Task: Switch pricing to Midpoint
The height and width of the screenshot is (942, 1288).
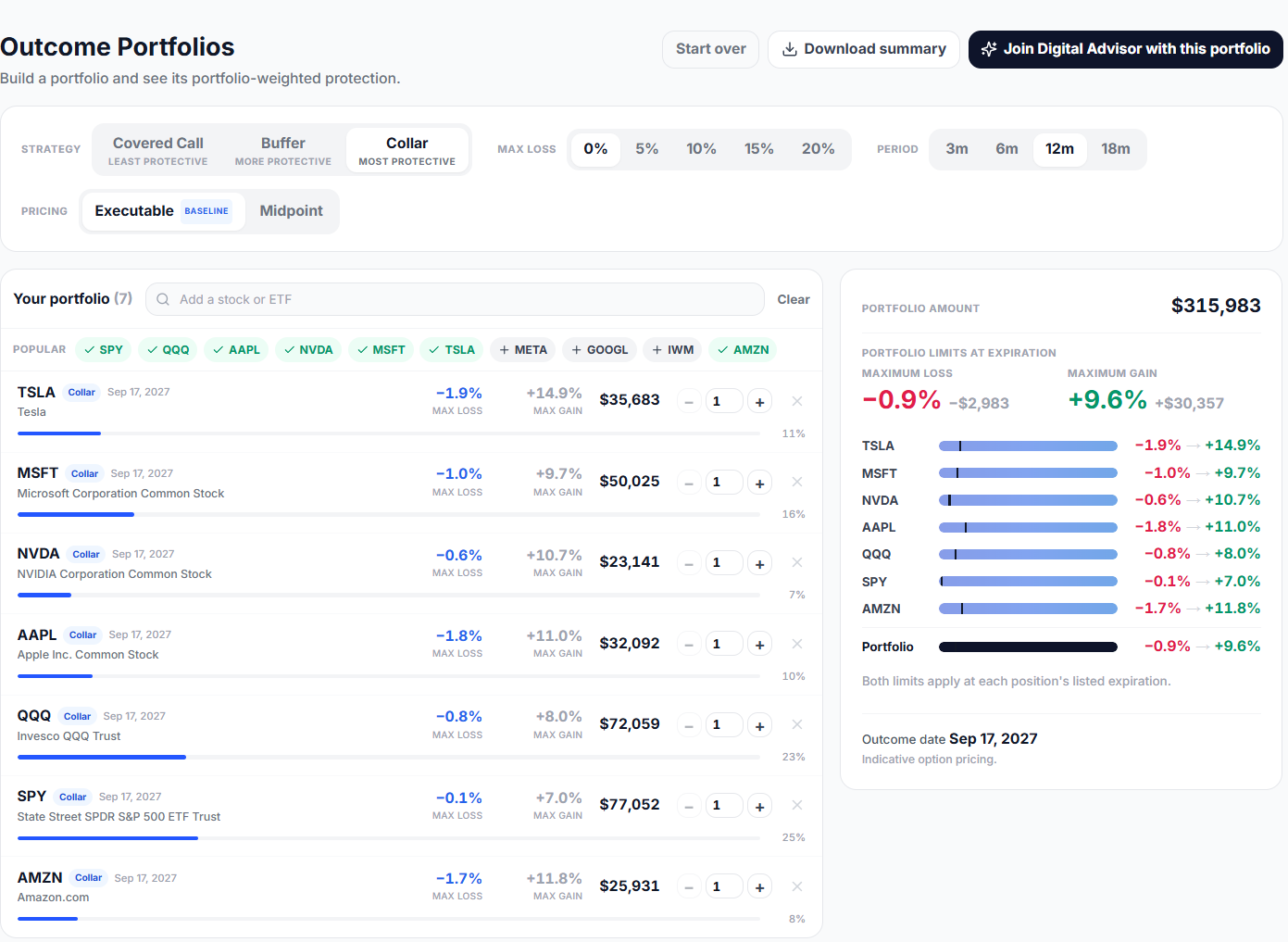Action: pyautogui.click(x=292, y=211)
